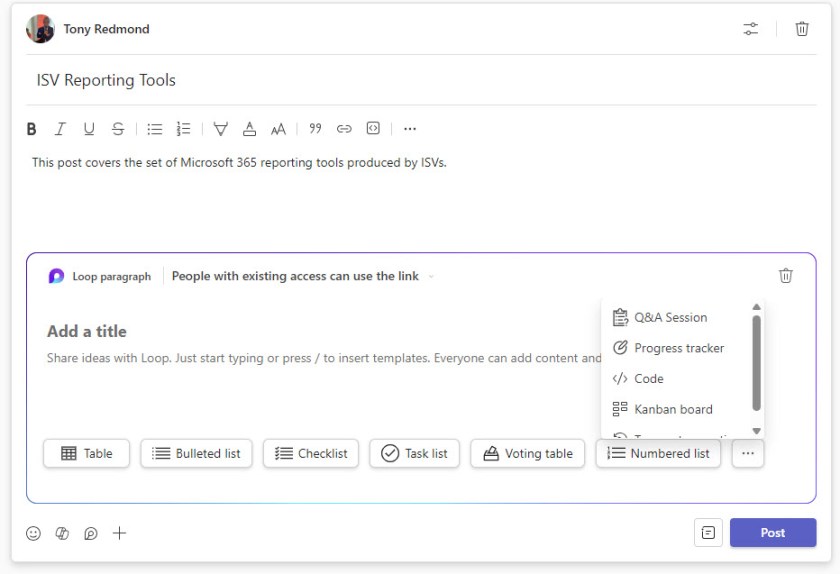This screenshot has width=840, height=574.
Task: Open the emoji picker
Action: pyautogui.click(x=33, y=533)
